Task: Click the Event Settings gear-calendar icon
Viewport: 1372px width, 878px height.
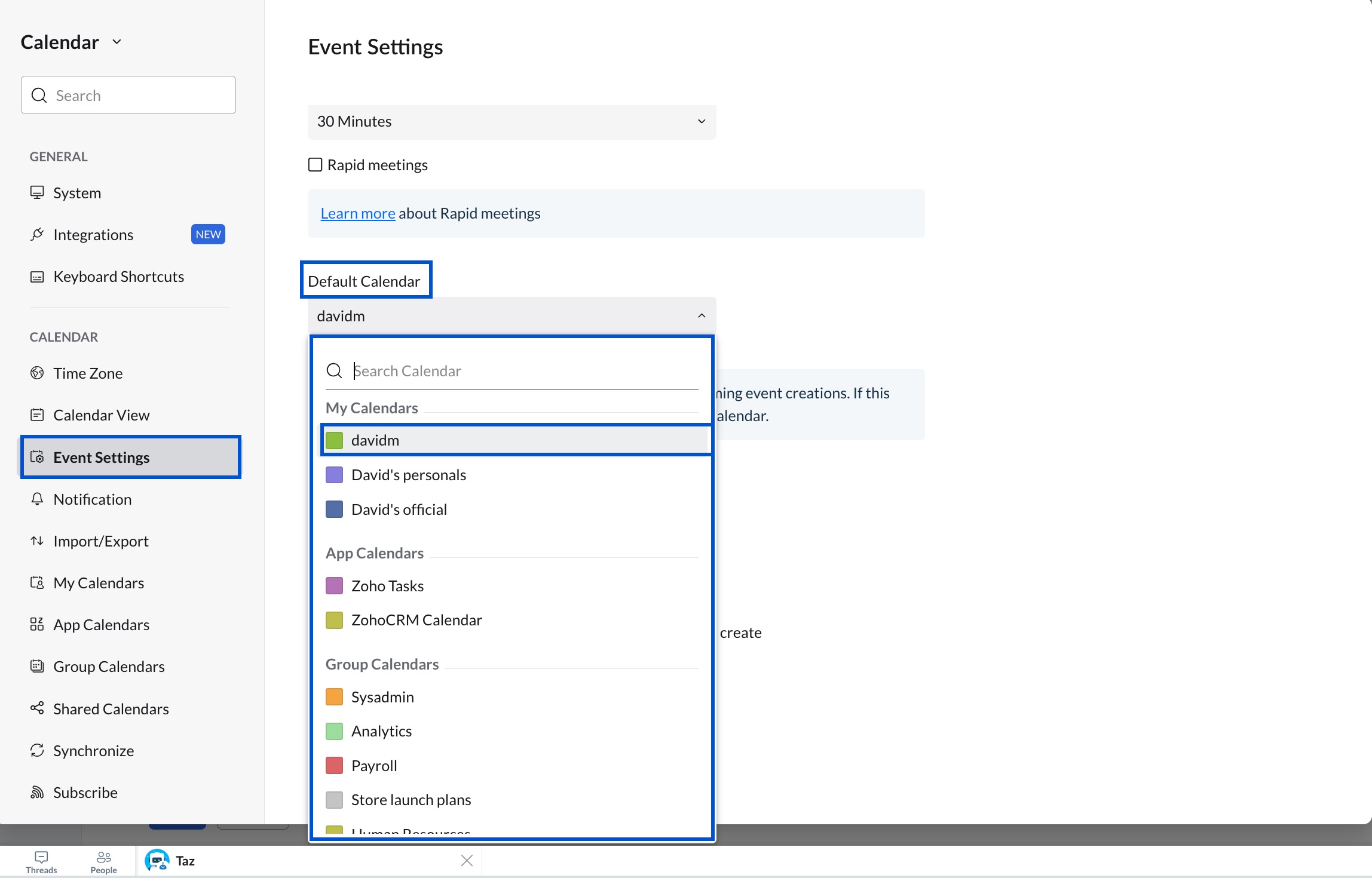Action: (37, 457)
